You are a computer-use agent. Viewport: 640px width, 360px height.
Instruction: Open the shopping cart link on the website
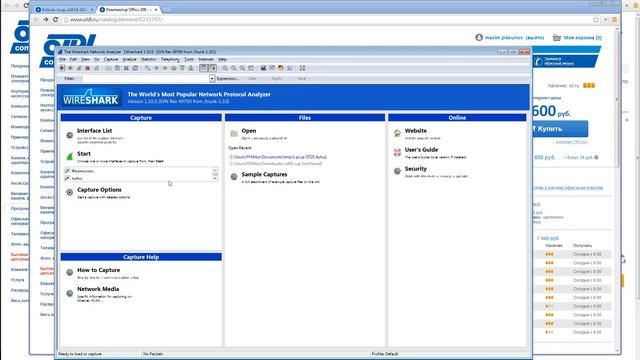coord(577,38)
